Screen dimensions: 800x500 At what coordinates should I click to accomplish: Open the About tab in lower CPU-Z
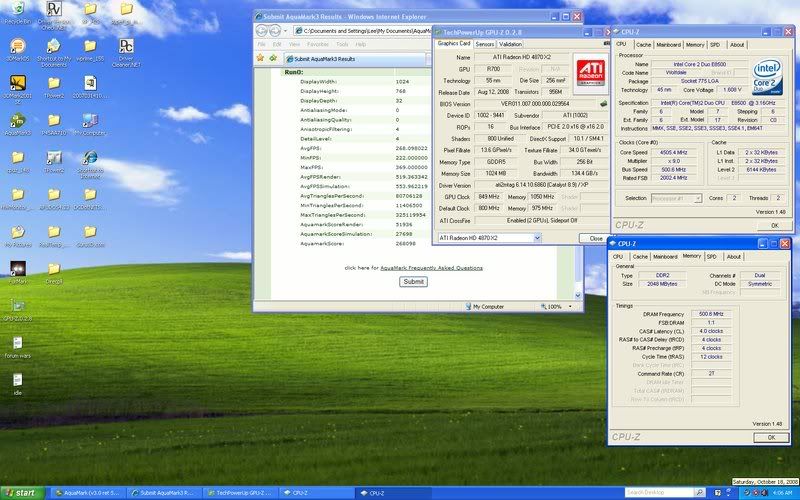[x=734, y=257]
